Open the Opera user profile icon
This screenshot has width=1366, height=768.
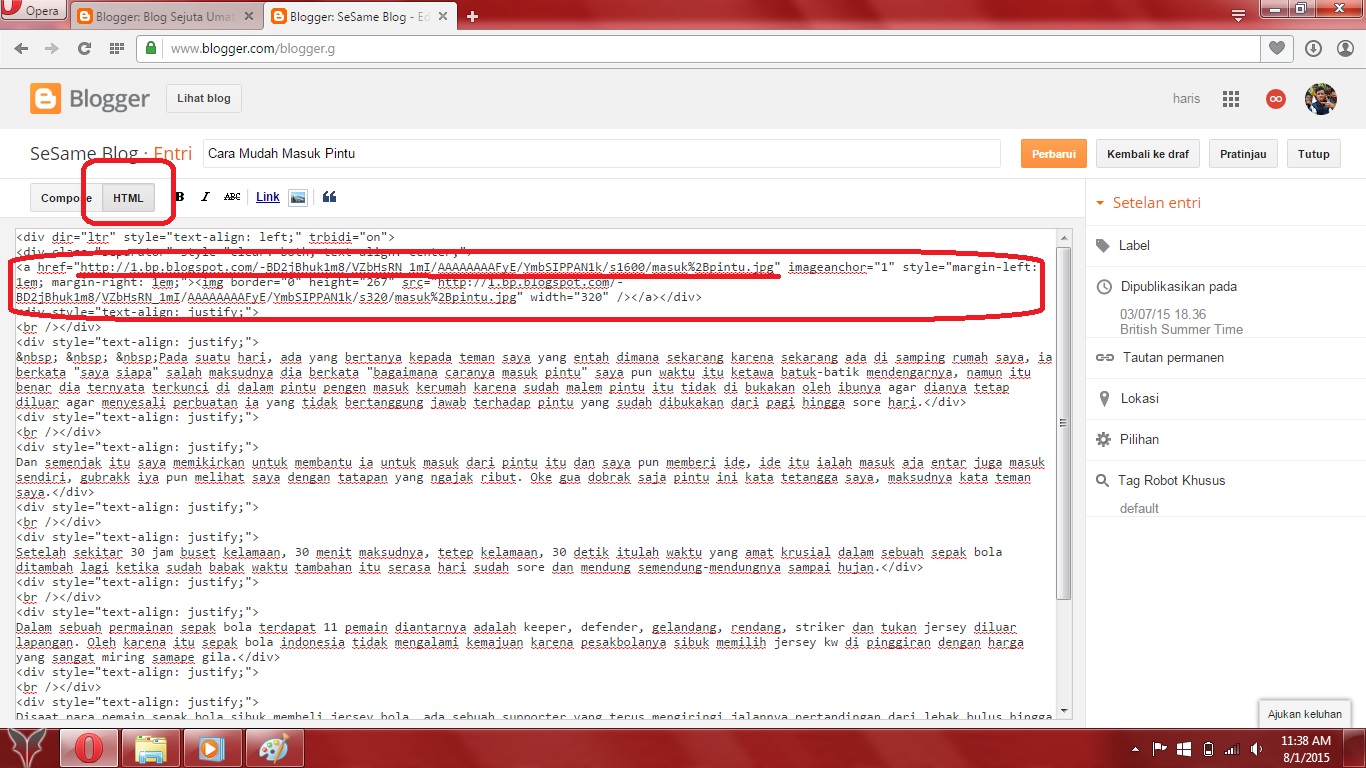pyautogui.click(x=1343, y=48)
